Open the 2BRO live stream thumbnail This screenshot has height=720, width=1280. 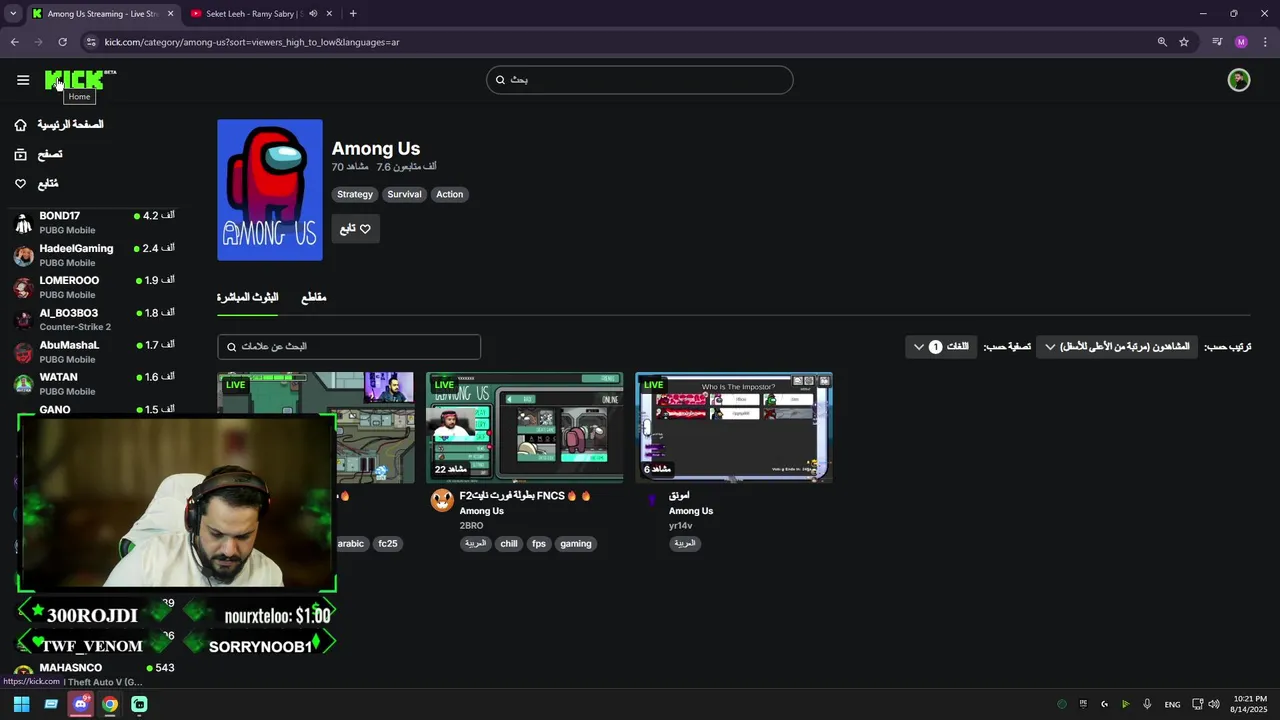tap(524, 428)
